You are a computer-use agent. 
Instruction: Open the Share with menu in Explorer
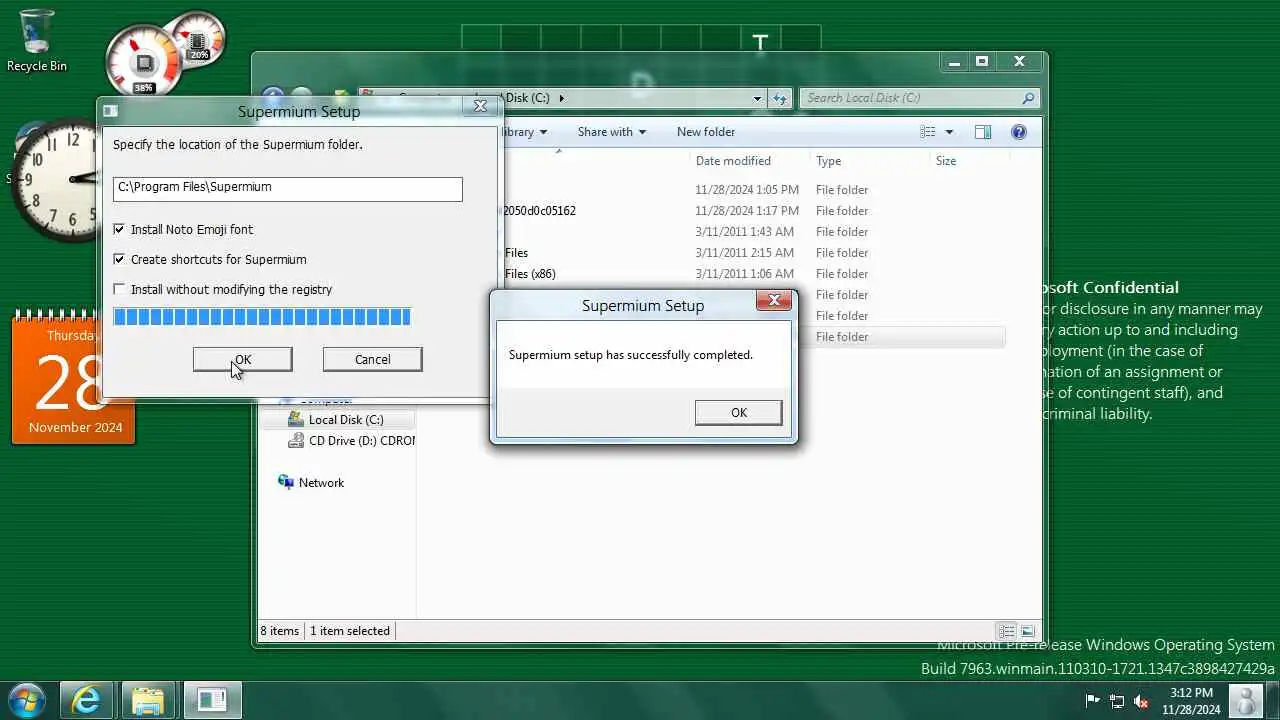pyautogui.click(x=611, y=132)
